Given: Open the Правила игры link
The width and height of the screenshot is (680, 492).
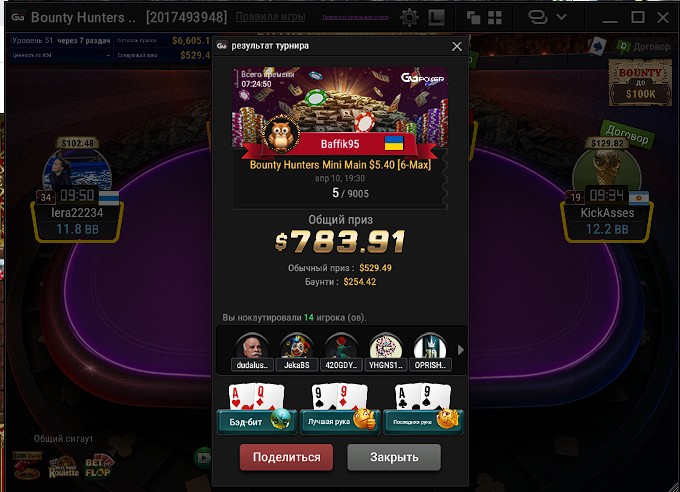Looking at the screenshot, I should point(270,17).
